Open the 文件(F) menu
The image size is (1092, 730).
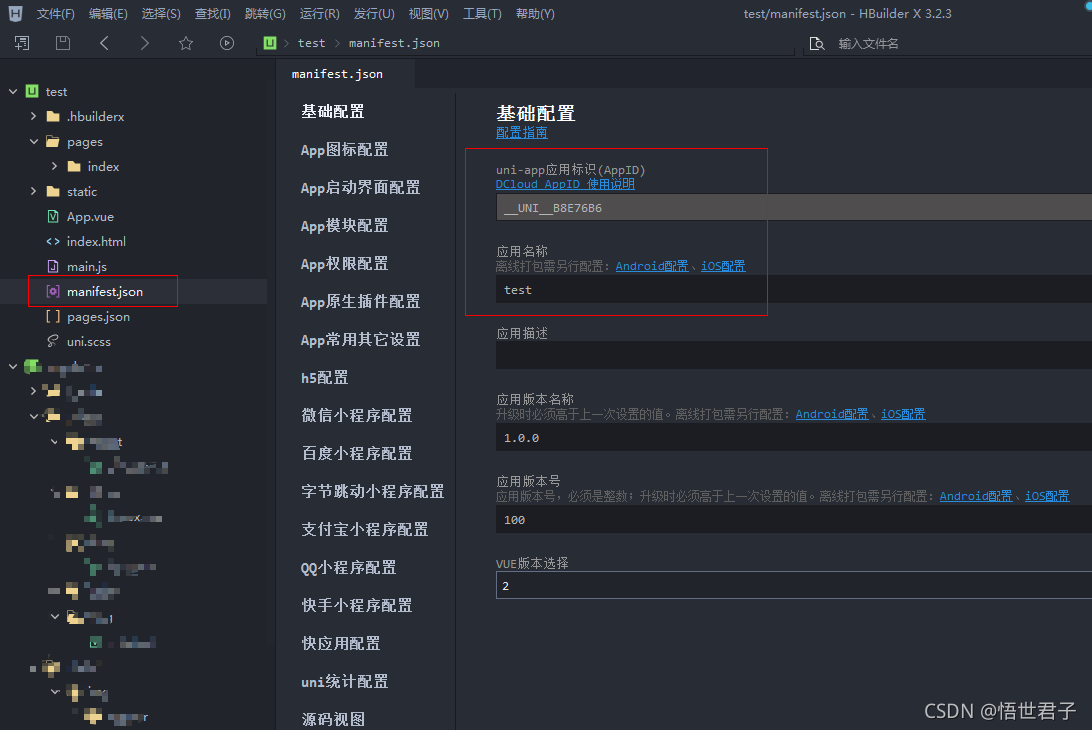click(x=56, y=13)
